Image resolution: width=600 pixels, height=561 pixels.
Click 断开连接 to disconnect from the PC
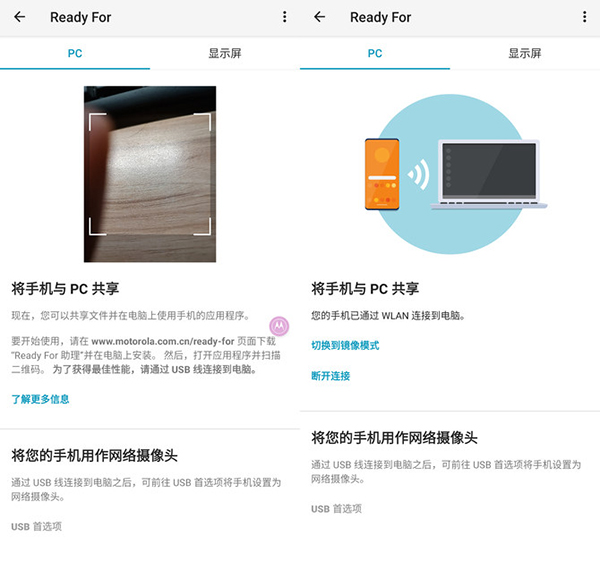pos(330,376)
